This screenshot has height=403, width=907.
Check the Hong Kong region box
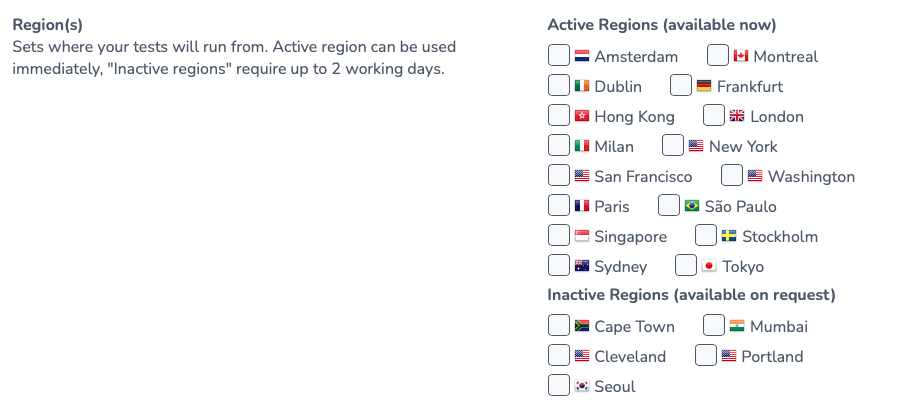pos(559,116)
